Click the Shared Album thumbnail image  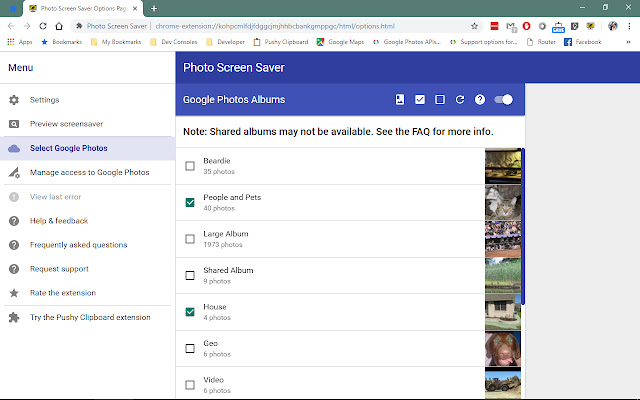tap(502, 275)
